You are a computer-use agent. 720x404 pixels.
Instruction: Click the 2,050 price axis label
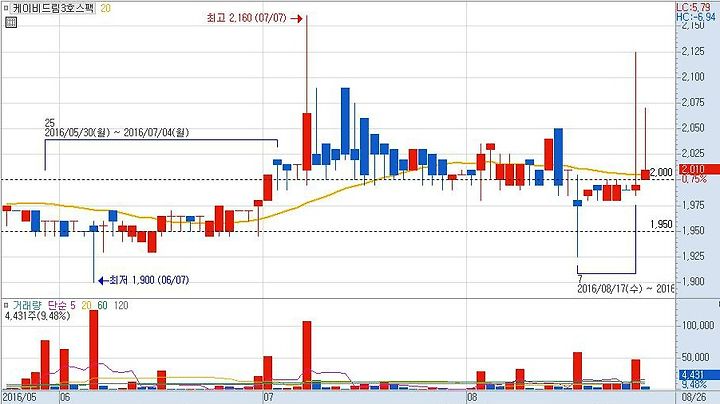tap(693, 128)
